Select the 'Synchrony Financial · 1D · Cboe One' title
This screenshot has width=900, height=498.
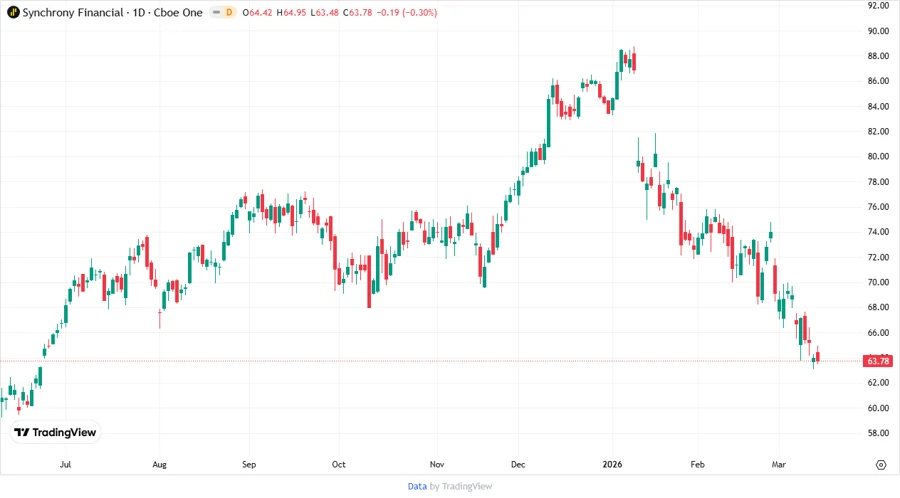pyautogui.click(x=112, y=12)
